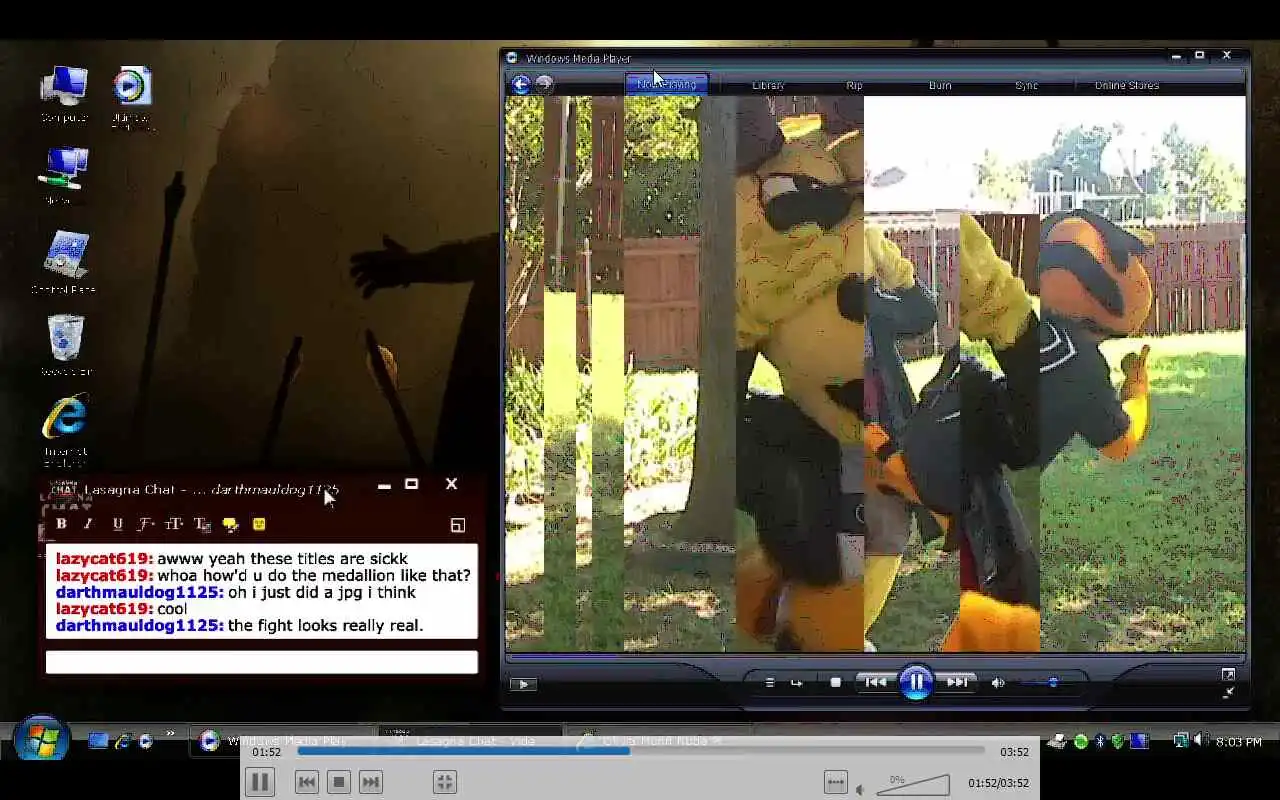Click the Media Player forward arrow button
The width and height of the screenshot is (1280, 800).
544,85
